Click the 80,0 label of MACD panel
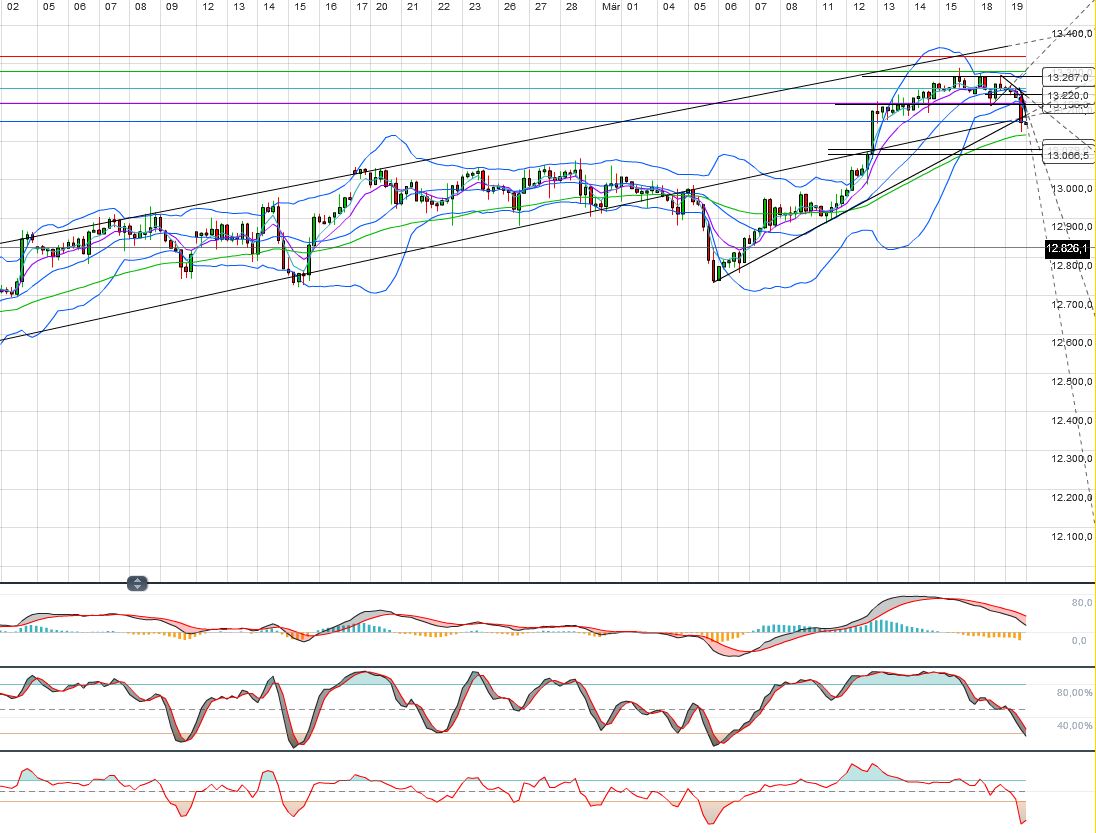Viewport: 1096px width, 833px height. click(x=1080, y=602)
